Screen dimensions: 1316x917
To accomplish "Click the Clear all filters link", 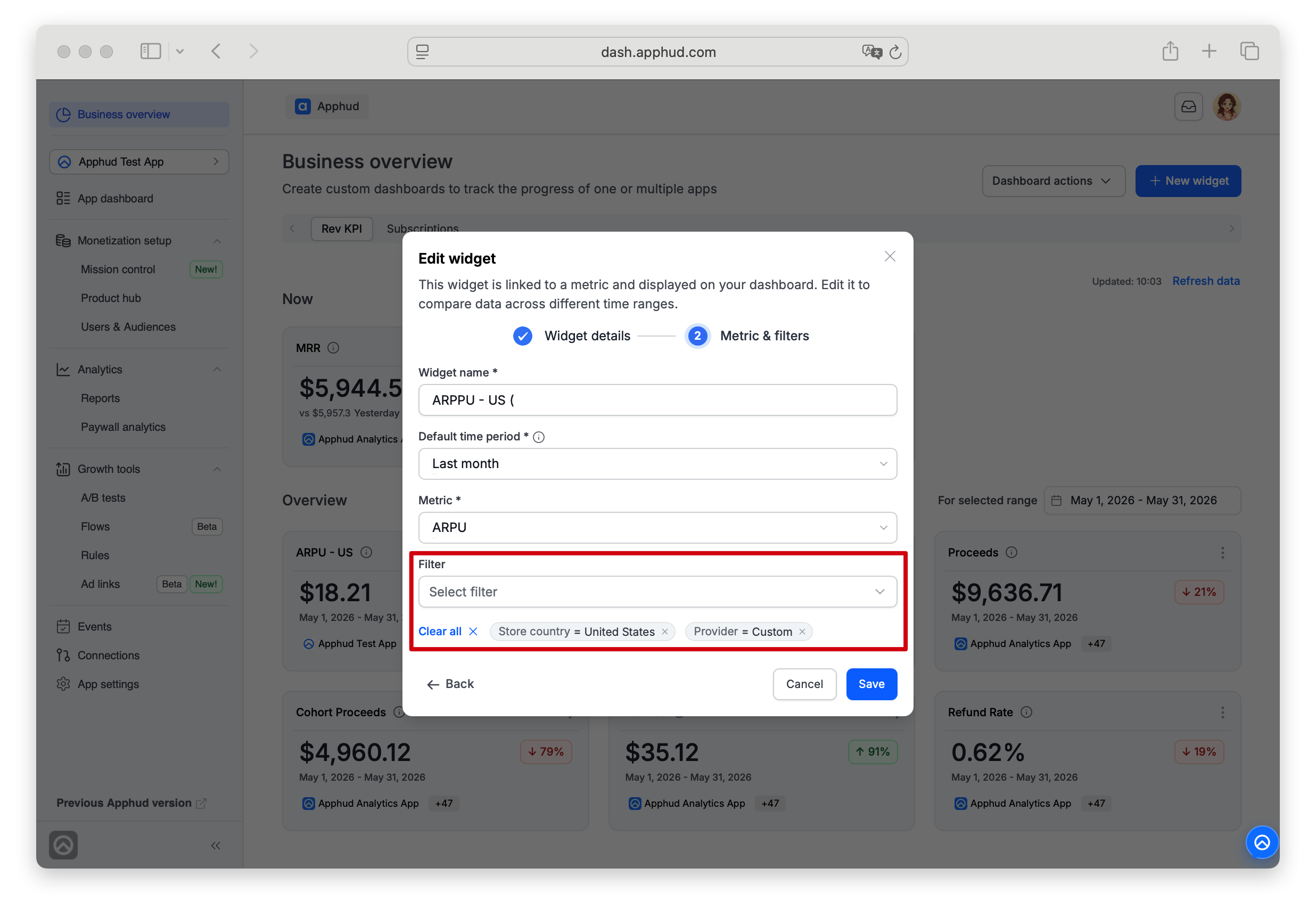I will point(448,631).
